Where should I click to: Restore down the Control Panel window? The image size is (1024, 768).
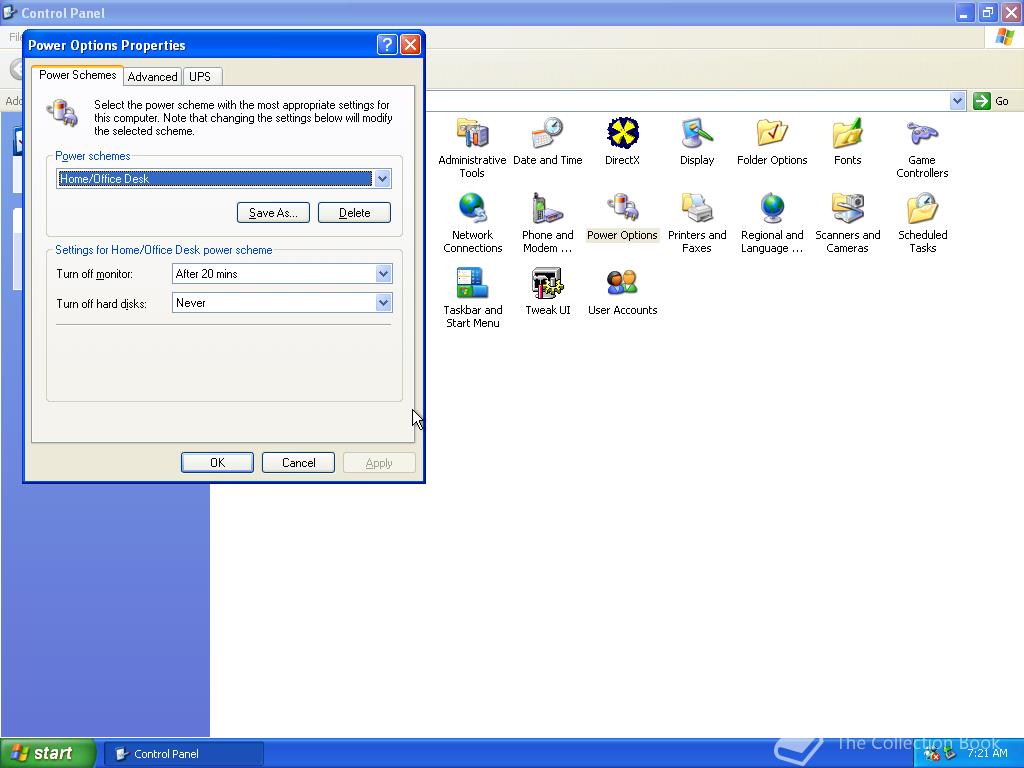(987, 12)
